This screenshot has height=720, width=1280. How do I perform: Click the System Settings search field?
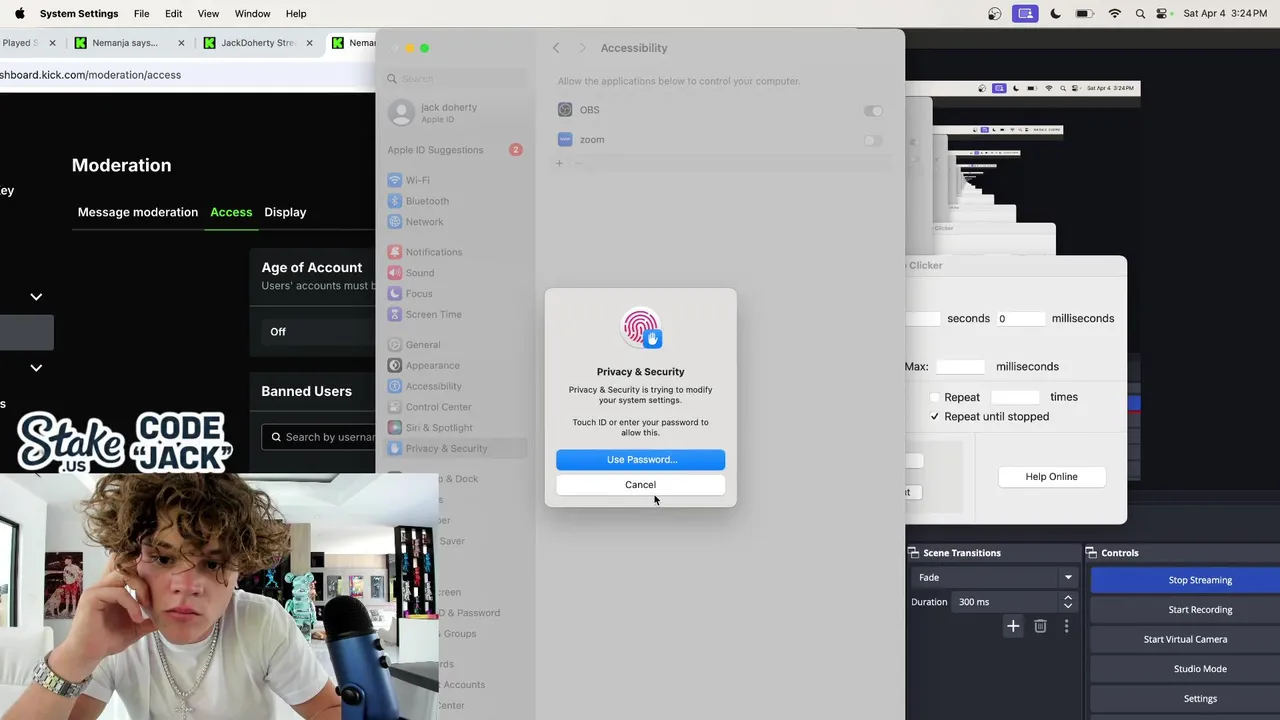click(456, 78)
